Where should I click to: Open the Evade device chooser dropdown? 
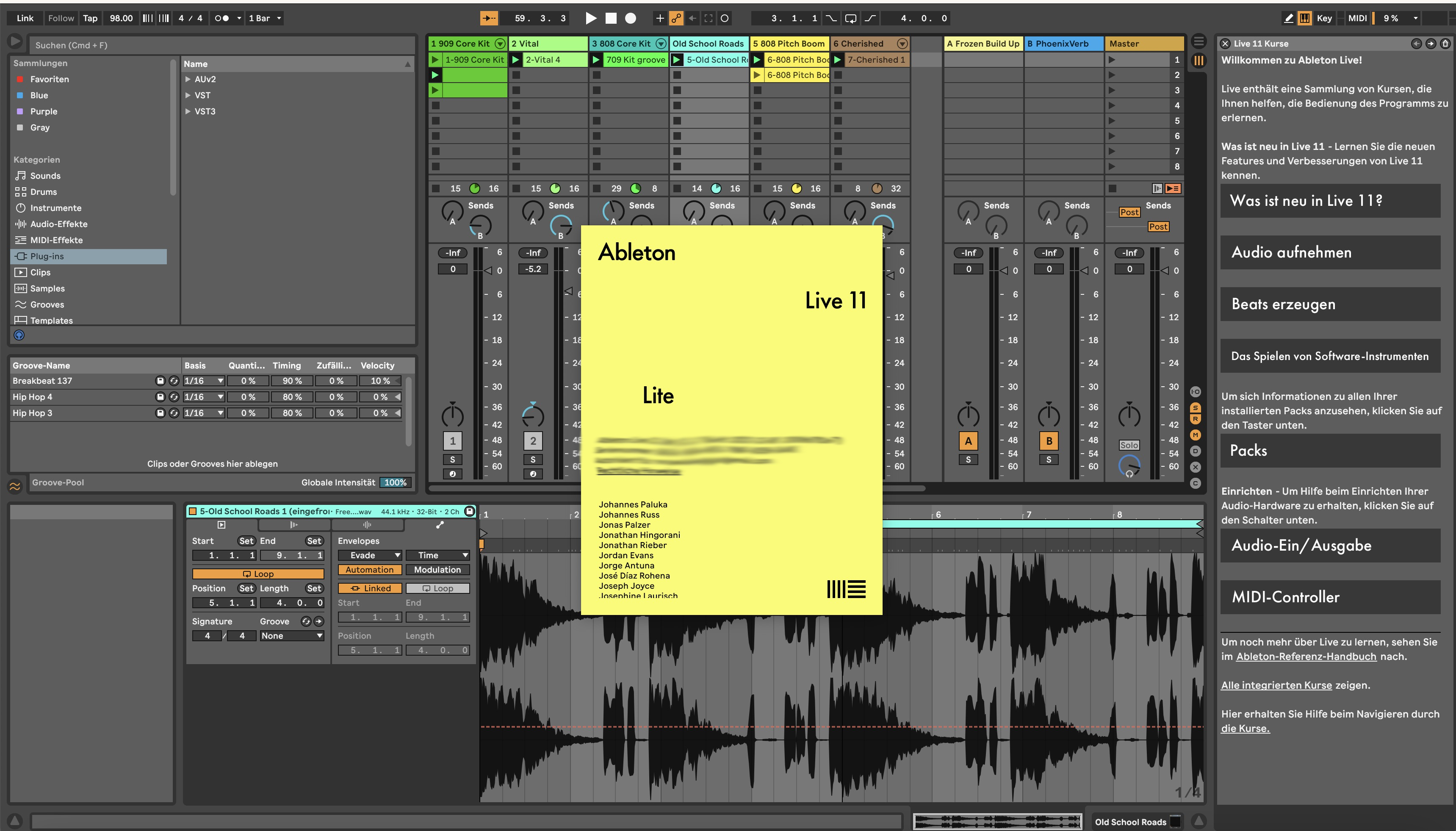tap(370, 555)
